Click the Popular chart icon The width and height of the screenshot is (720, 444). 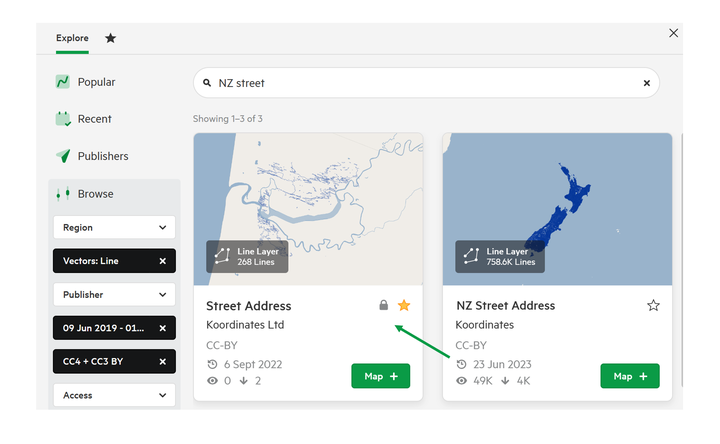[62, 82]
